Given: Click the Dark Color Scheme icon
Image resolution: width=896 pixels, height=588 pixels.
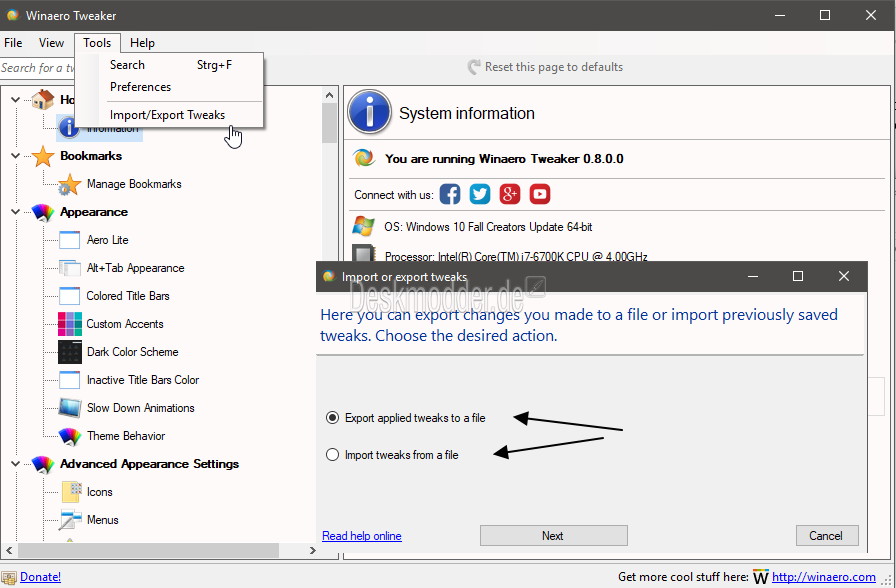Looking at the screenshot, I should 70,352.
